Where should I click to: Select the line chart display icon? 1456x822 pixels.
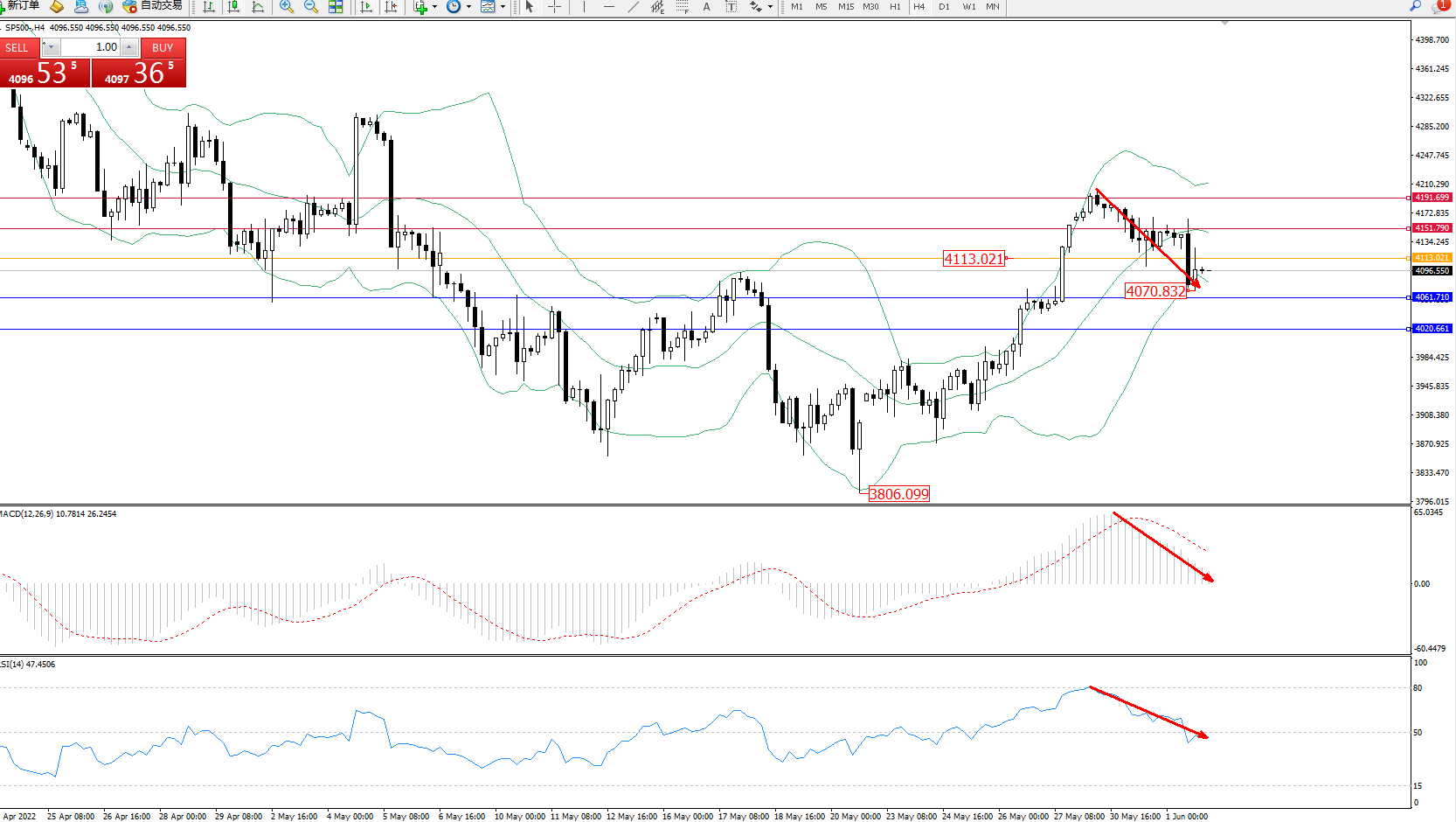click(x=258, y=7)
